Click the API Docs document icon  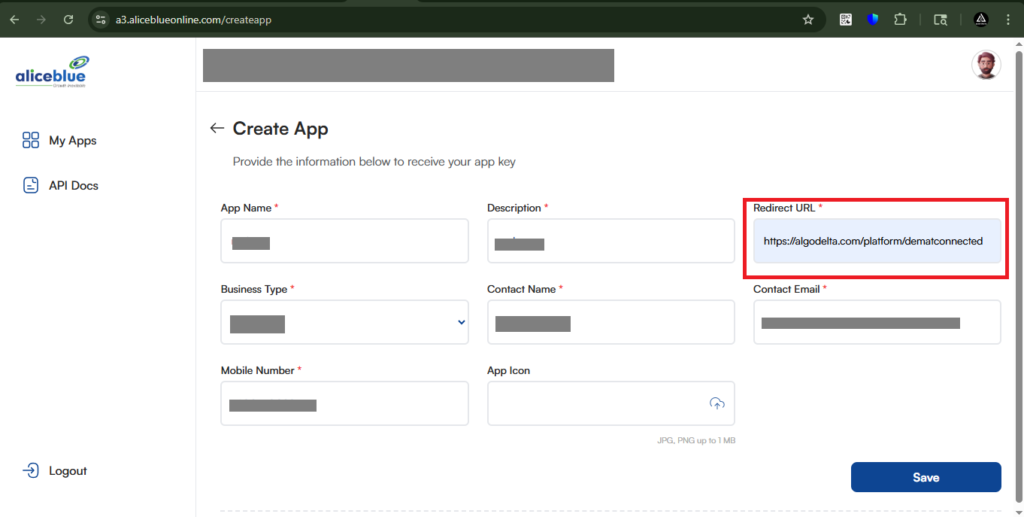click(x=31, y=186)
